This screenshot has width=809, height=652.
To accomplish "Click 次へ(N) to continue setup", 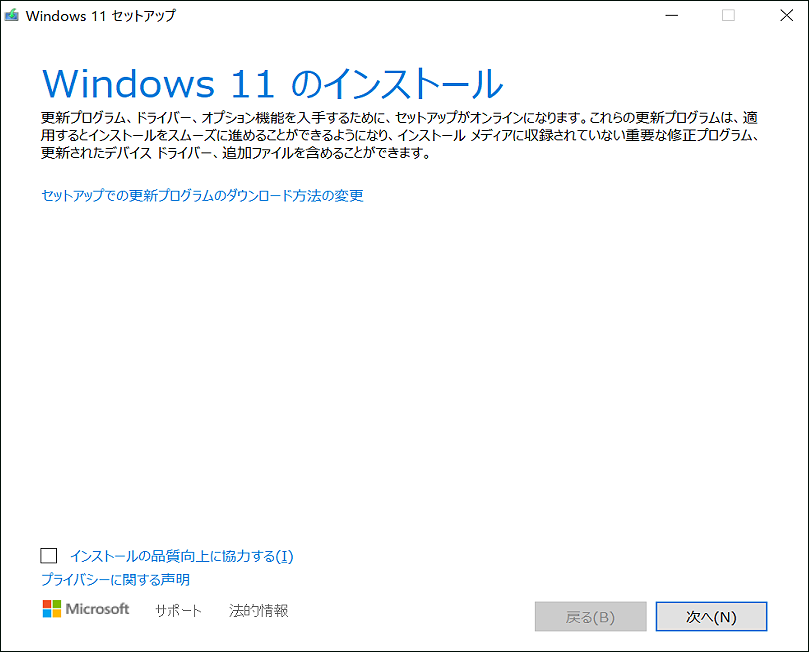I will tap(711, 616).
